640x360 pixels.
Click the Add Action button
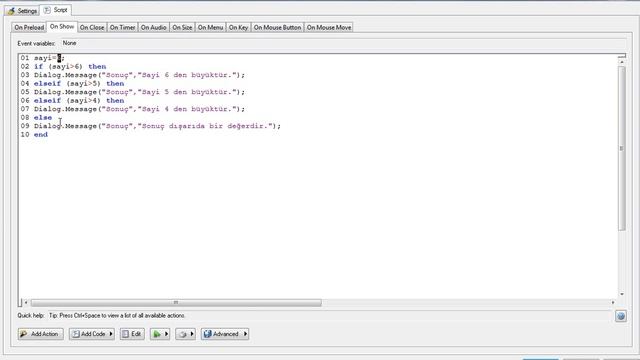(40, 334)
